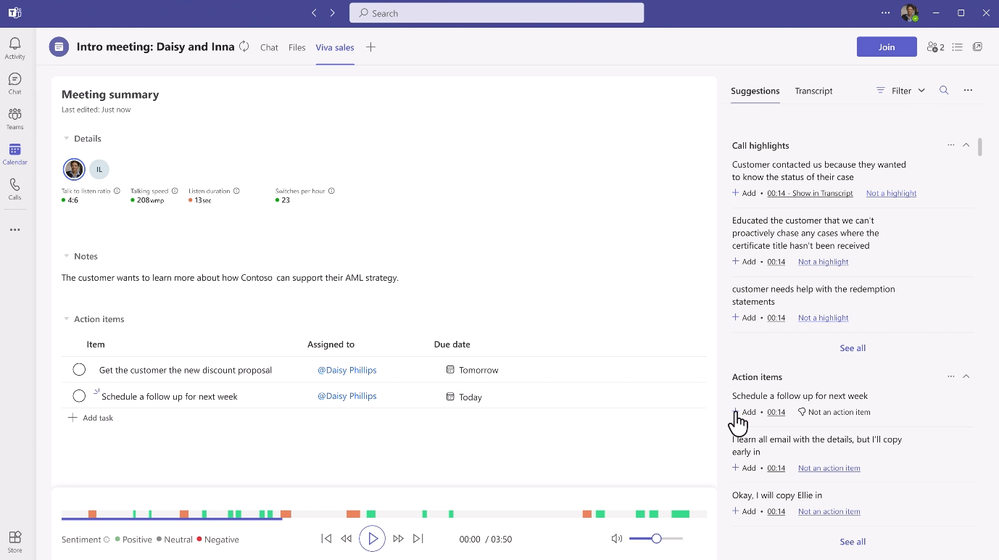Show meeting participants icon

coord(935,47)
